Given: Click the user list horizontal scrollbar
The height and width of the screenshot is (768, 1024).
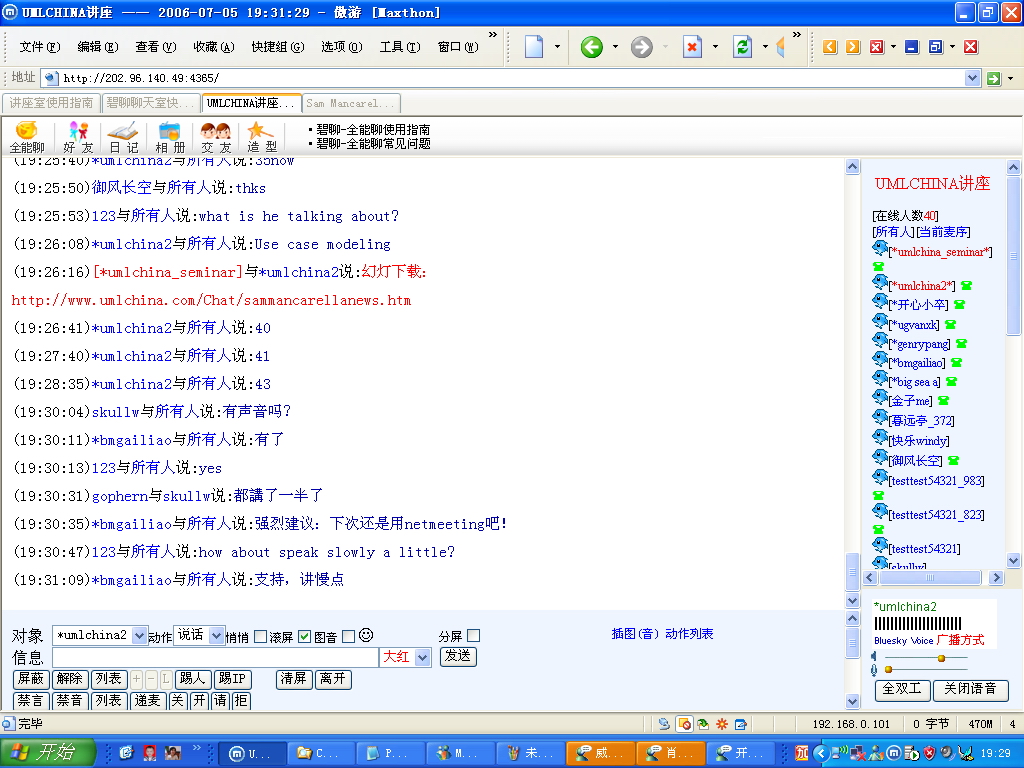Looking at the screenshot, I should (933, 578).
